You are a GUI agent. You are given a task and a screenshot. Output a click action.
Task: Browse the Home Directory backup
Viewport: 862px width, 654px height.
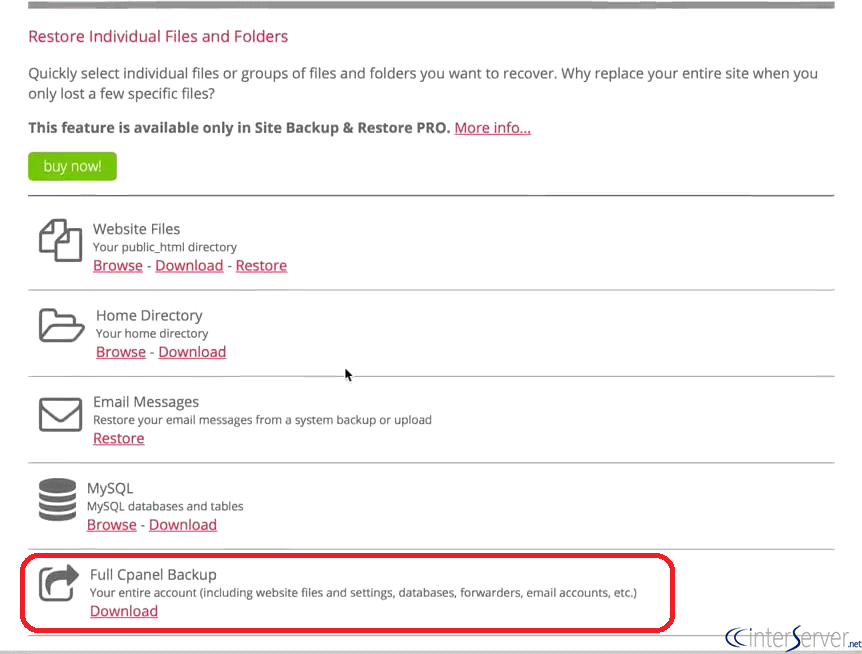click(x=121, y=352)
